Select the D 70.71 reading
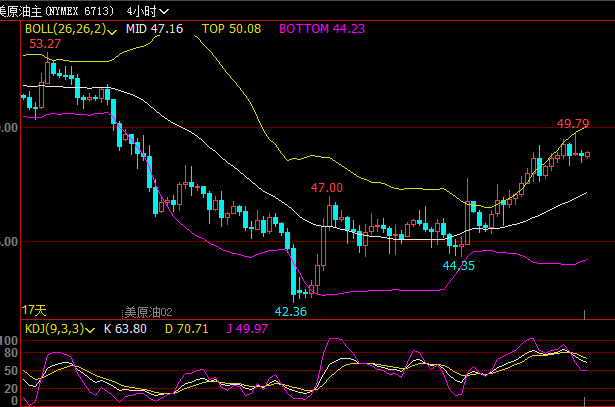This screenshot has width=615, height=407. 186,329
